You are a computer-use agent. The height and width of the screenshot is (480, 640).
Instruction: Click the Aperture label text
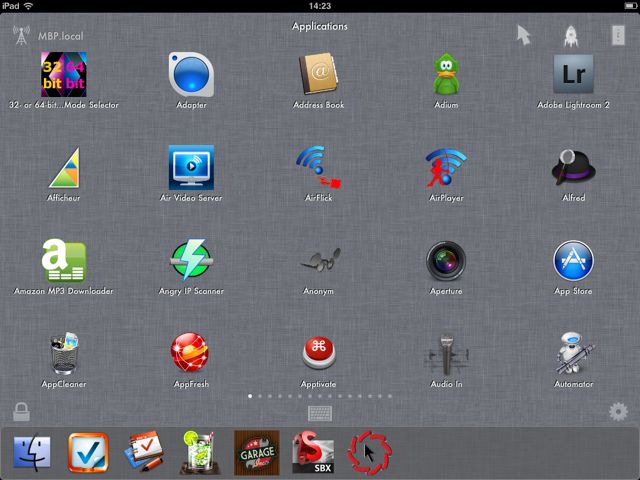(x=446, y=291)
